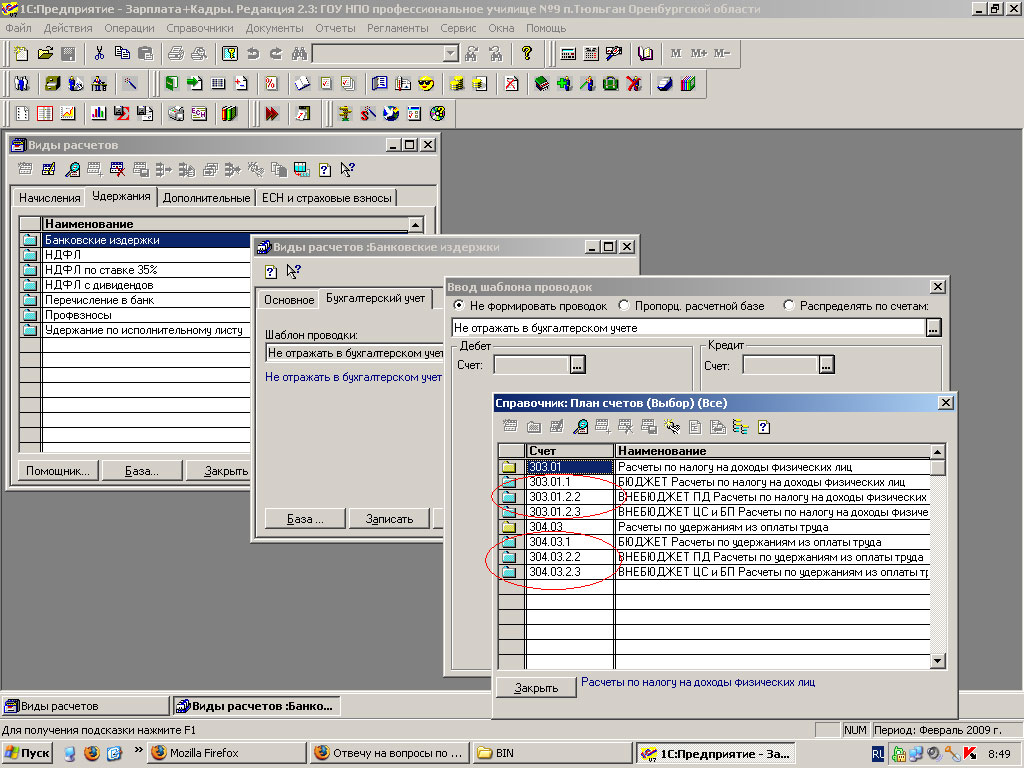Click the percent sign icon in second toolbar
The image size is (1024, 768).
(x=270, y=83)
